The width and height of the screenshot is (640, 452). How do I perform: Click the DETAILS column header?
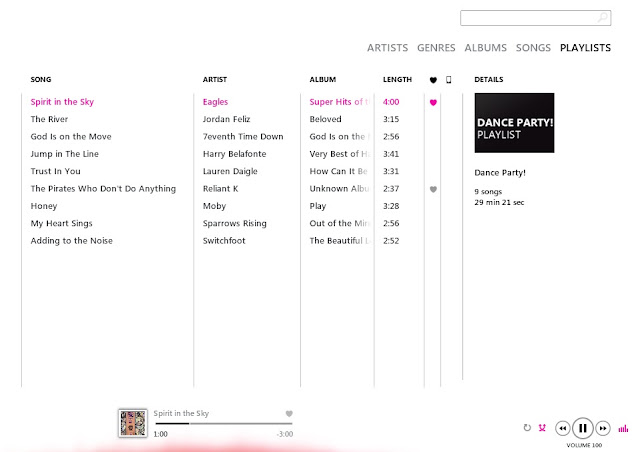pyautogui.click(x=489, y=79)
